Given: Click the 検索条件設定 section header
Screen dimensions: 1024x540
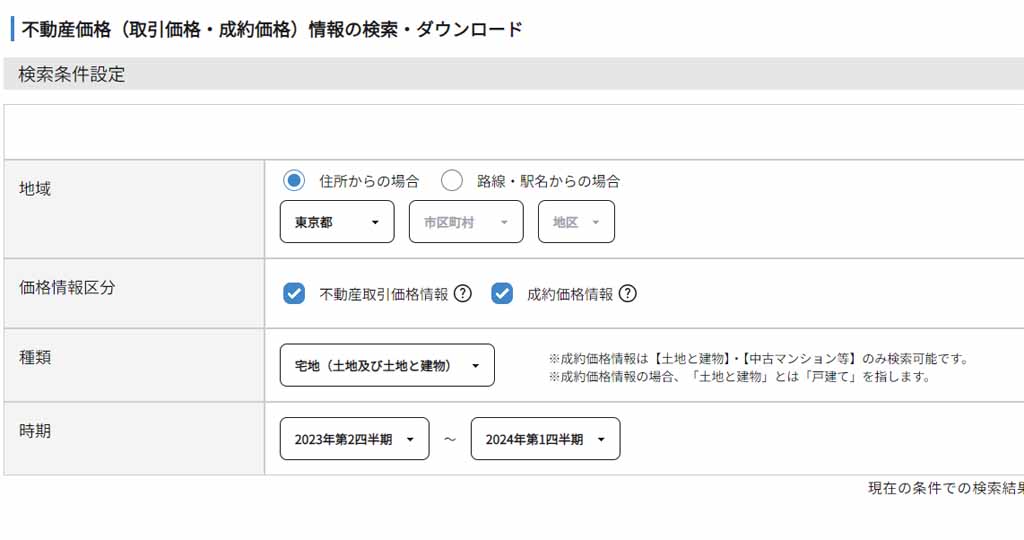Looking at the screenshot, I should tap(72, 74).
